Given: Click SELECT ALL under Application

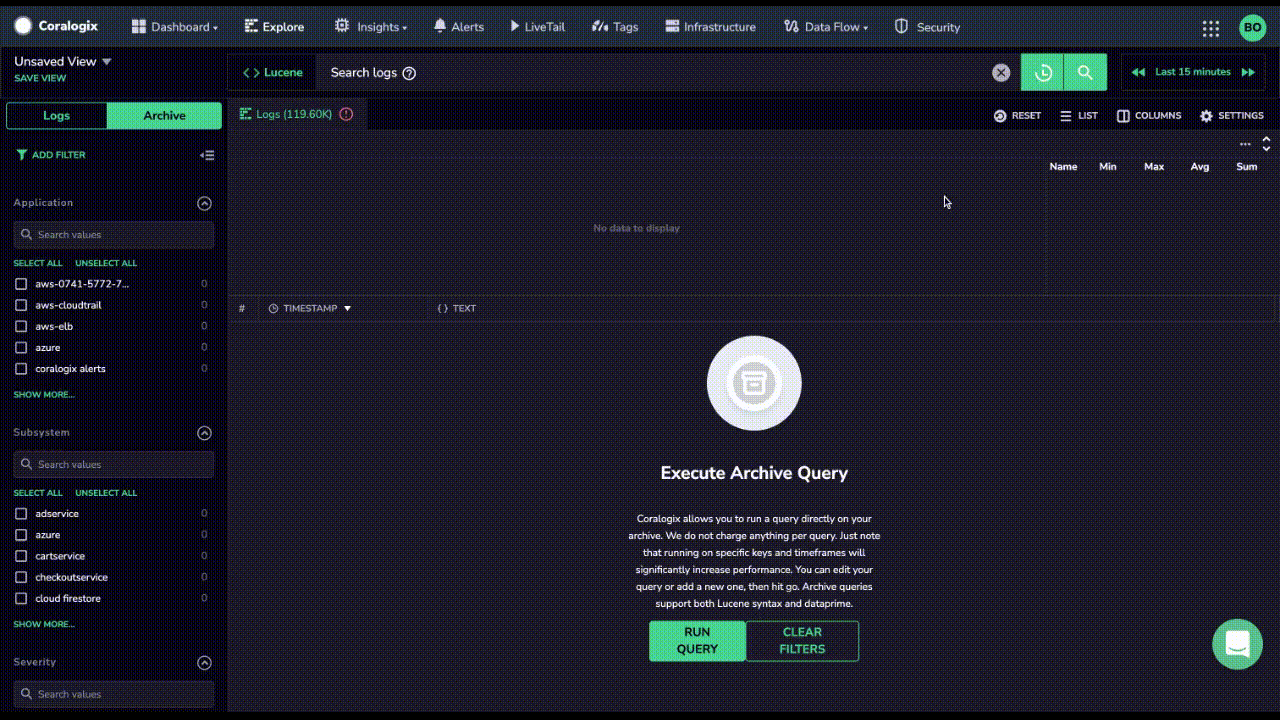Looking at the screenshot, I should pyautogui.click(x=38, y=263).
